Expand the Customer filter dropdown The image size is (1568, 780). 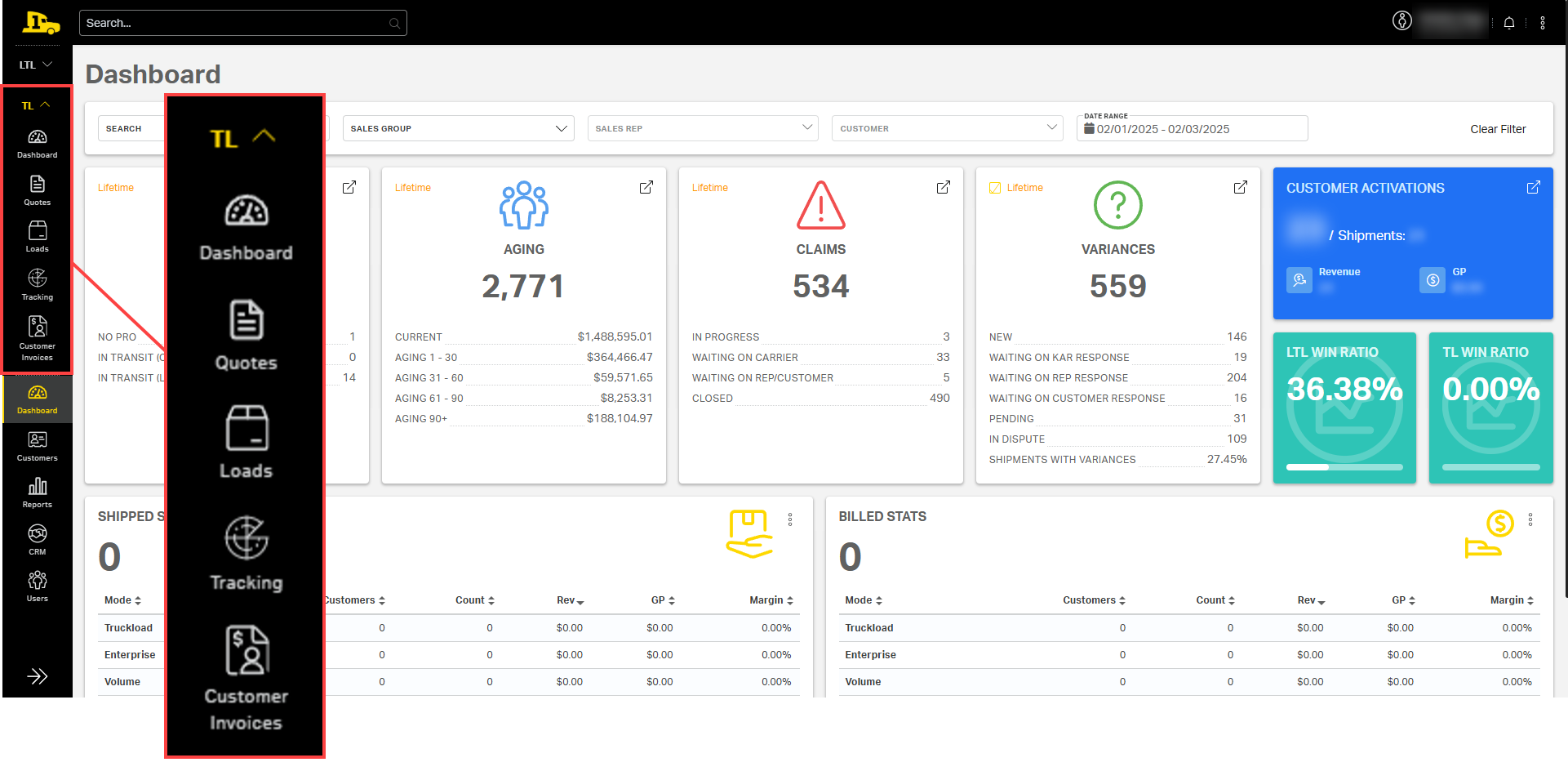tap(947, 128)
